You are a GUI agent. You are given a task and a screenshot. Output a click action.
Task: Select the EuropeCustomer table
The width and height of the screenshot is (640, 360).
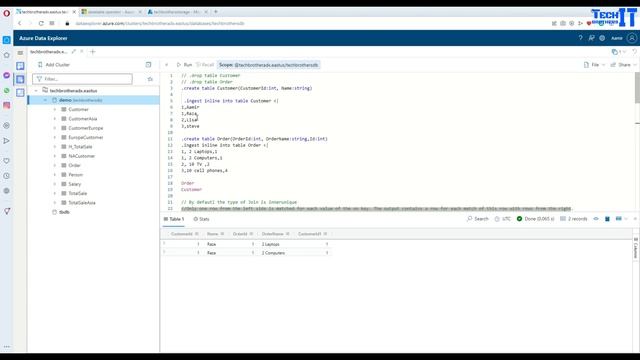(x=86, y=138)
